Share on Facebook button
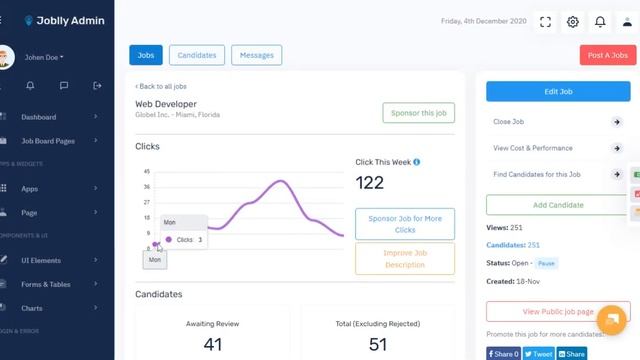This screenshot has height=360, width=640. click(503, 353)
